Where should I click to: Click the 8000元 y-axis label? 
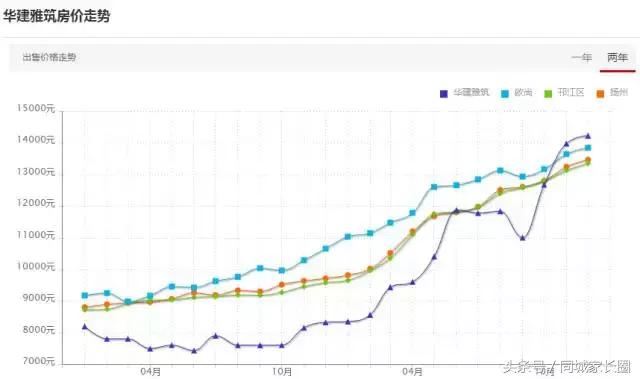(x=39, y=330)
